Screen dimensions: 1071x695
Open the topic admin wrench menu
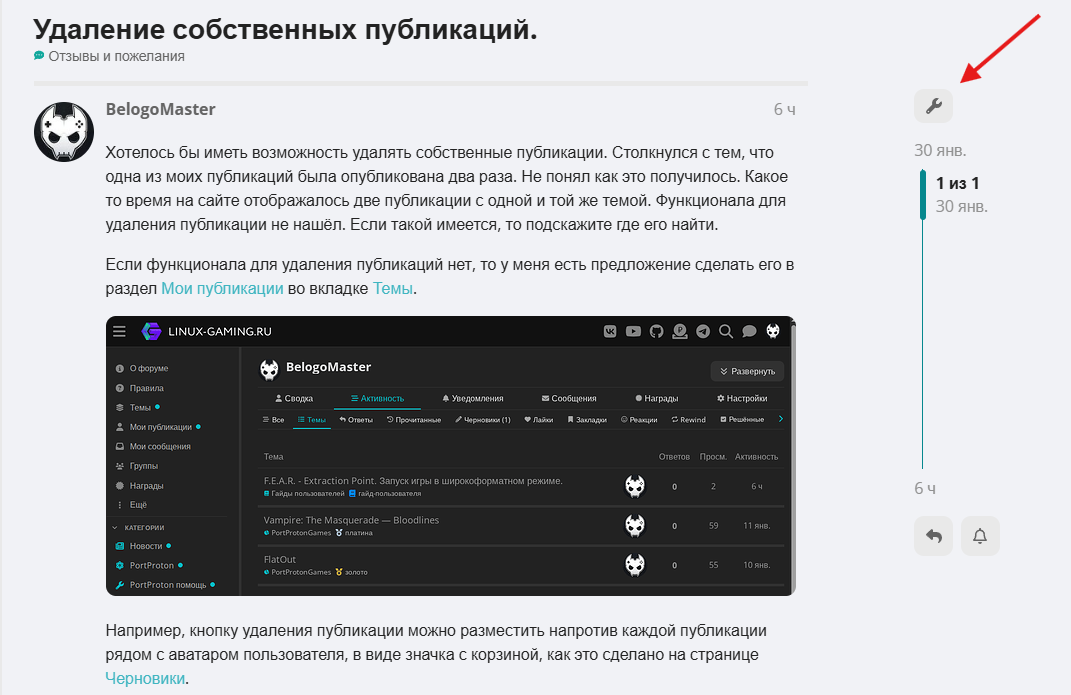coord(933,106)
